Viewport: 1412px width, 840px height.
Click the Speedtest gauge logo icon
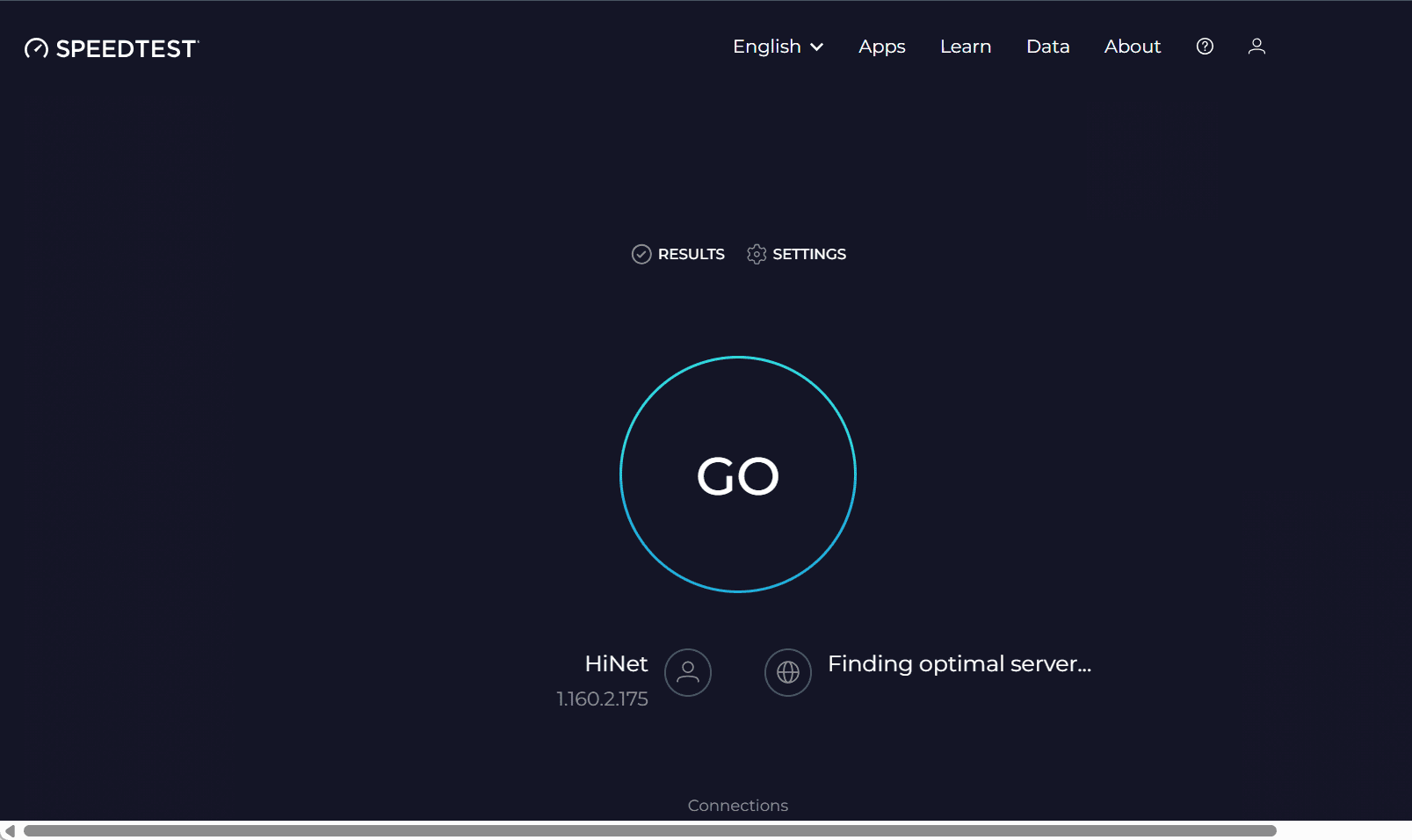36,48
